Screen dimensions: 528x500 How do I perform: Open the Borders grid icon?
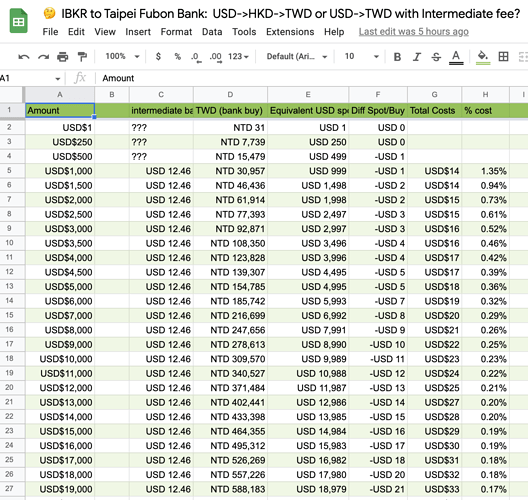[x=503, y=57]
